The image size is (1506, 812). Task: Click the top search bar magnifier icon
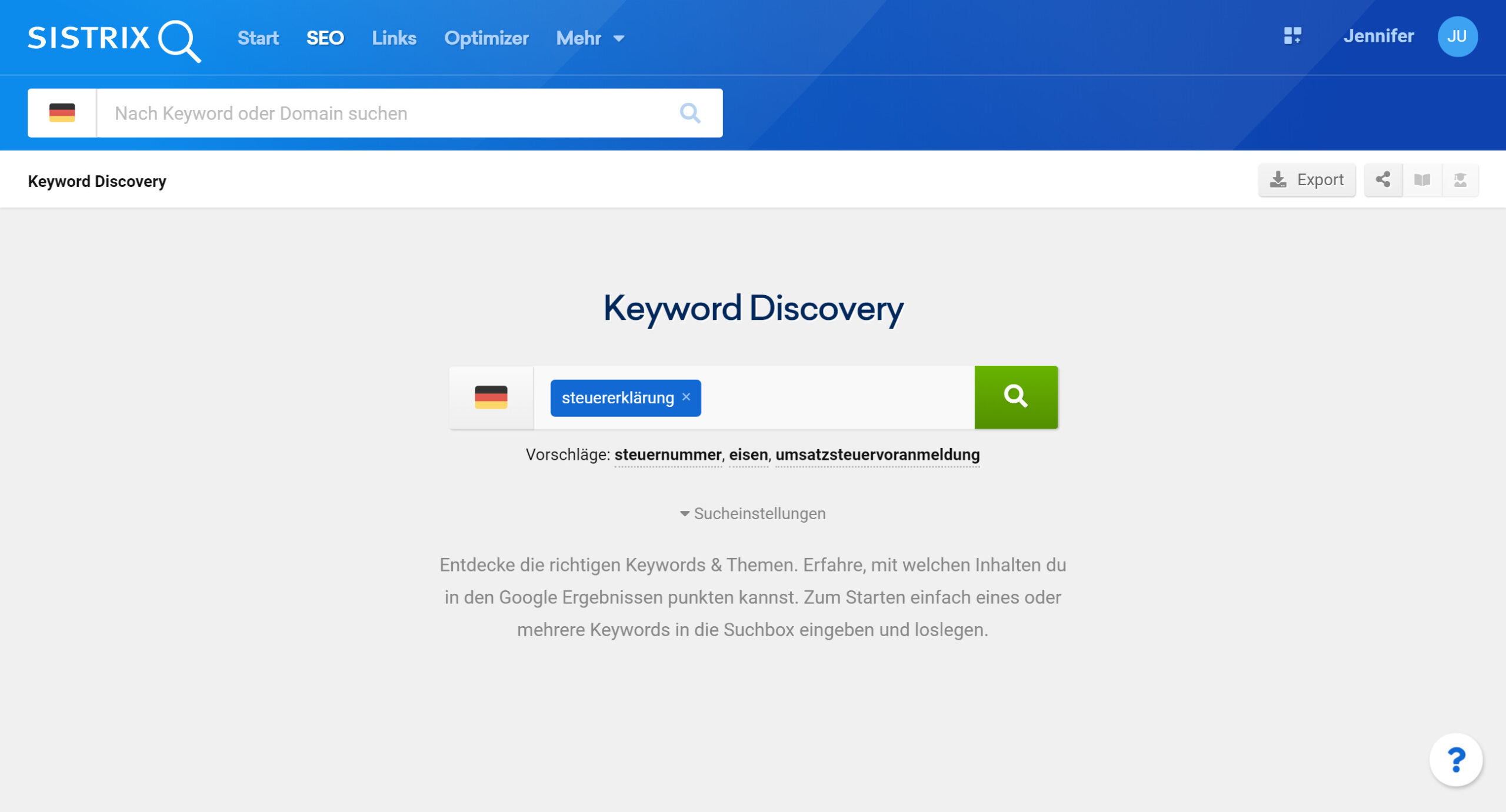click(689, 113)
